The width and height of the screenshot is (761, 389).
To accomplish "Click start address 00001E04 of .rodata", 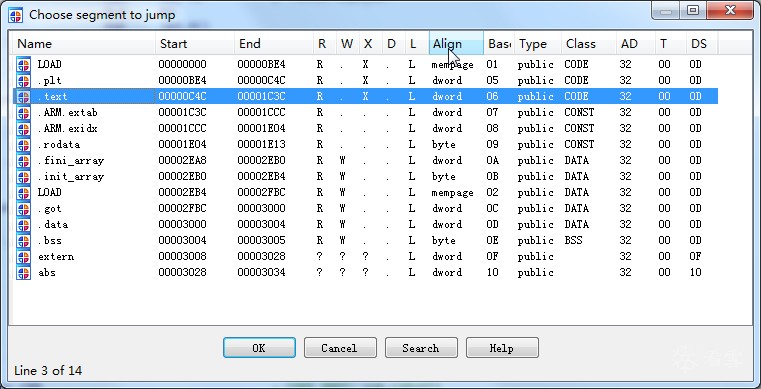I will coord(182,145).
